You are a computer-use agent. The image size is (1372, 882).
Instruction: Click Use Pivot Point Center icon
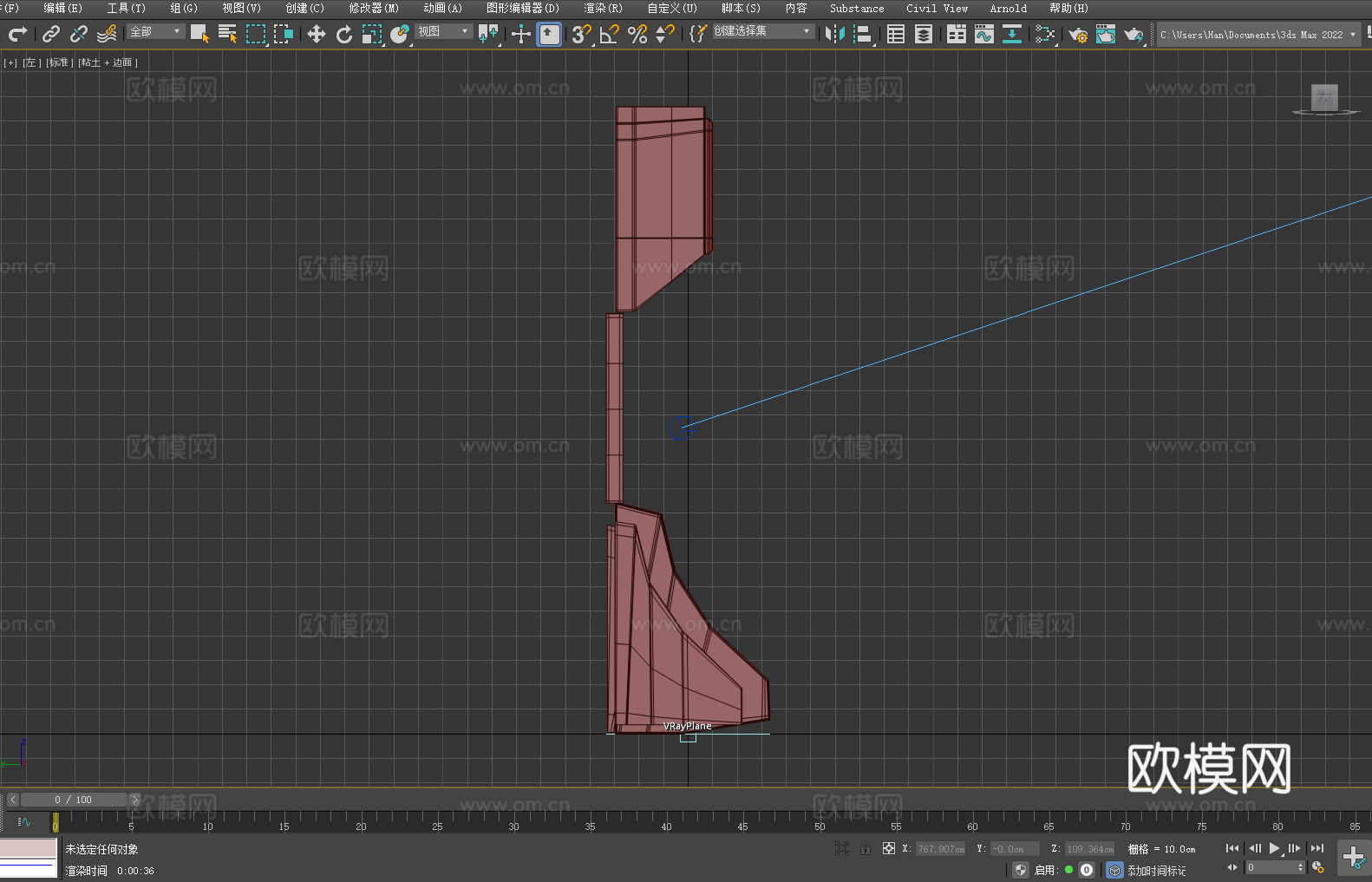[x=488, y=34]
